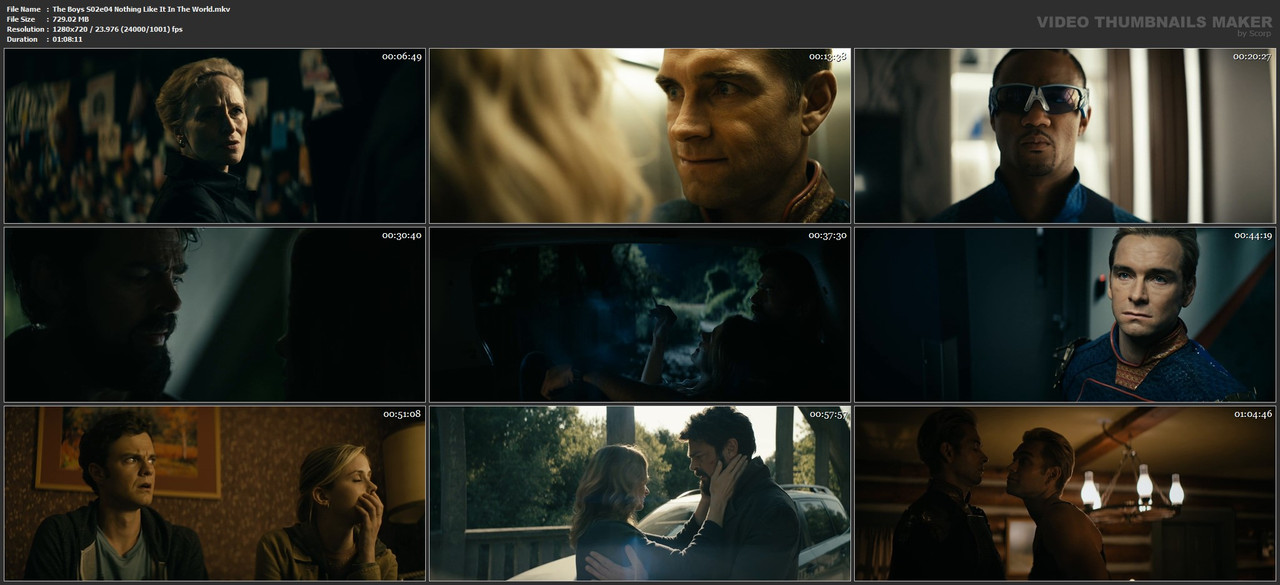Click the file name text ending in World.mkv
Screen dimensions: 1280x585
(141, 9)
